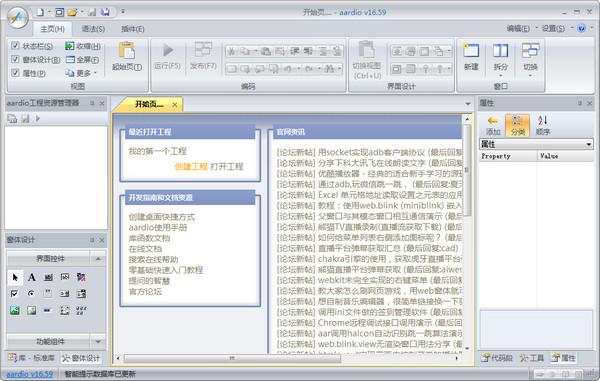Click the 新建 new window icon

tap(471, 50)
